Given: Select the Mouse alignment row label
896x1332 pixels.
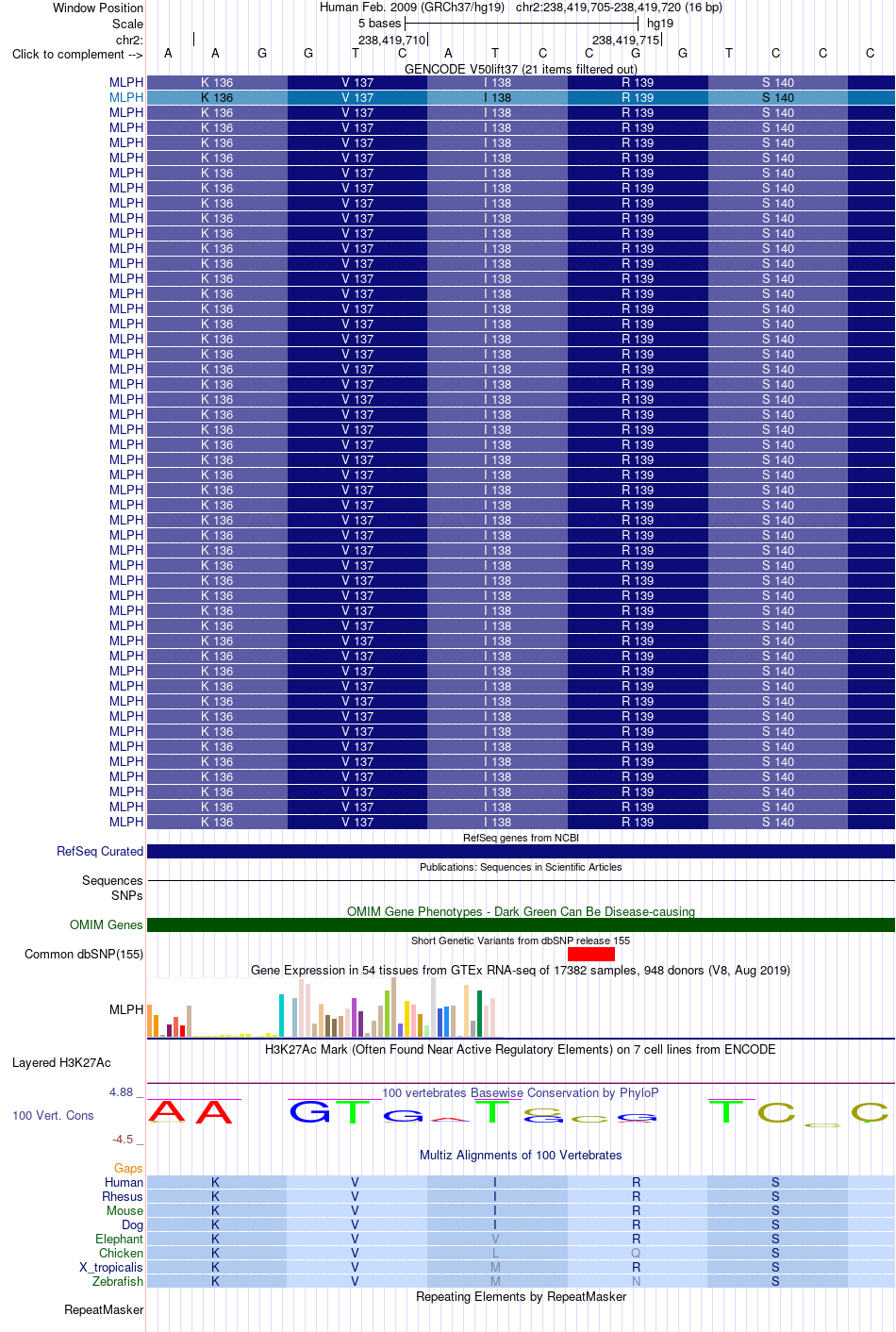Looking at the screenshot, I should tap(125, 1210).
